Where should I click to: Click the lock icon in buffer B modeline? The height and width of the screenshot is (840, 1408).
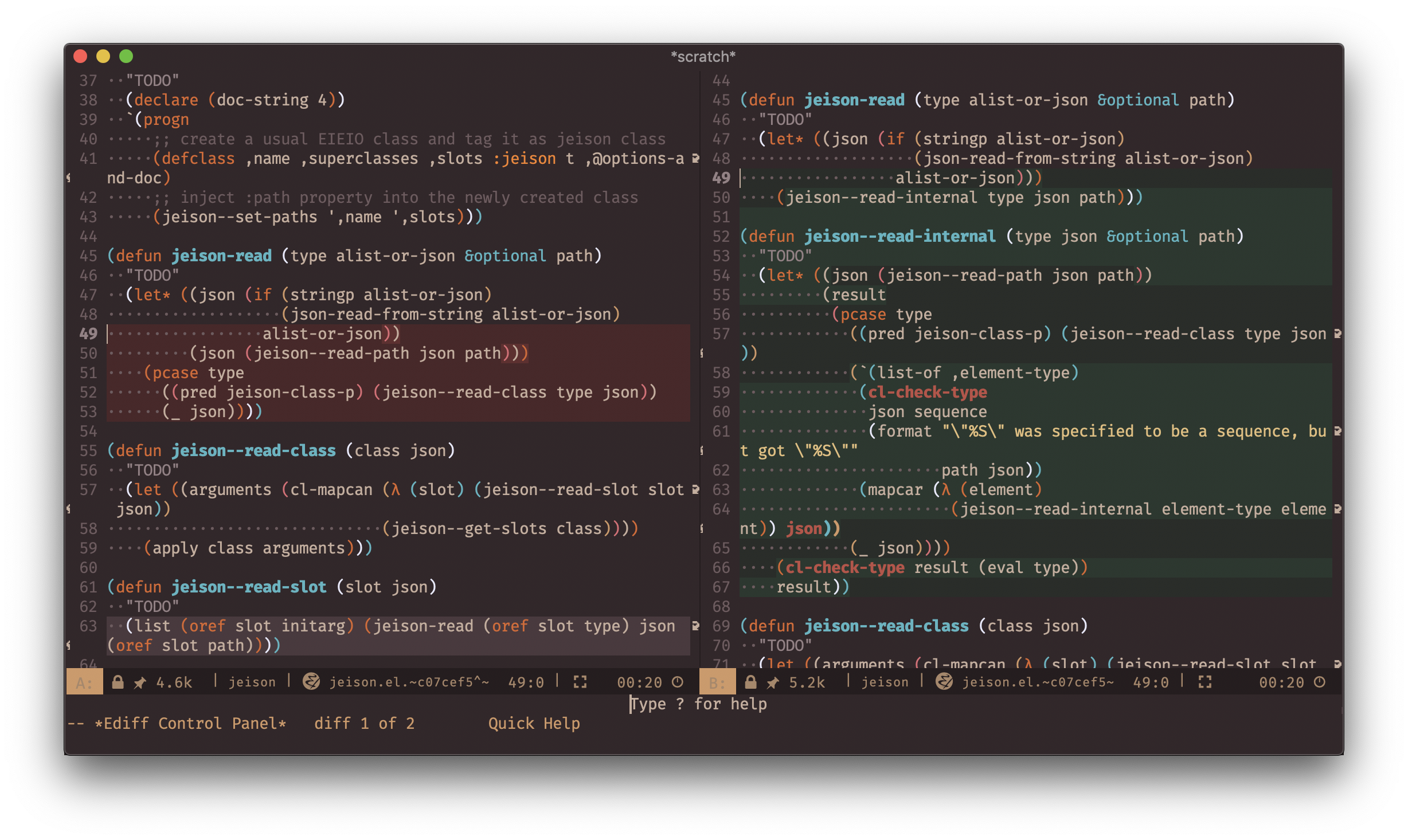(750, 682)
